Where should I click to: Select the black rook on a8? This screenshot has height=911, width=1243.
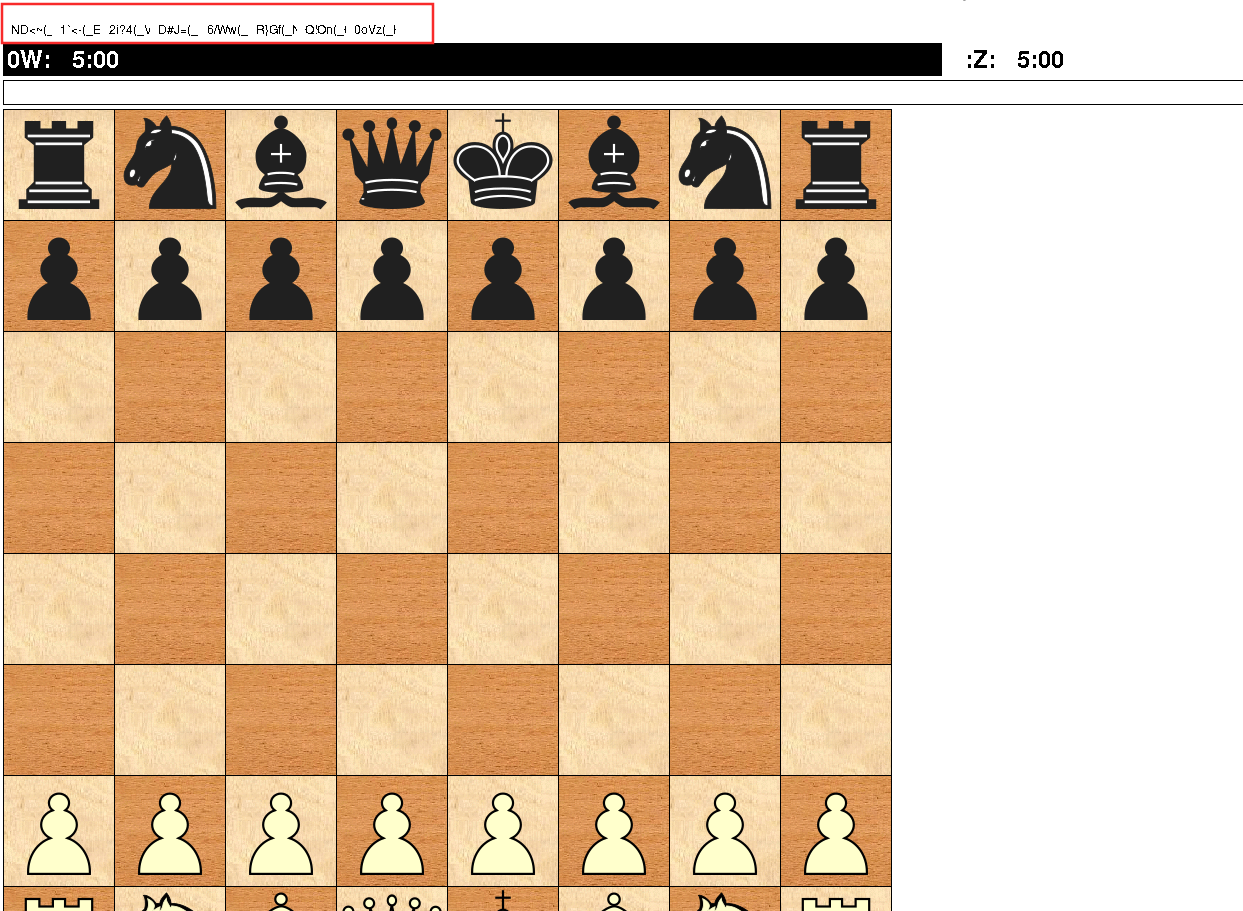(x=59, y=165)
